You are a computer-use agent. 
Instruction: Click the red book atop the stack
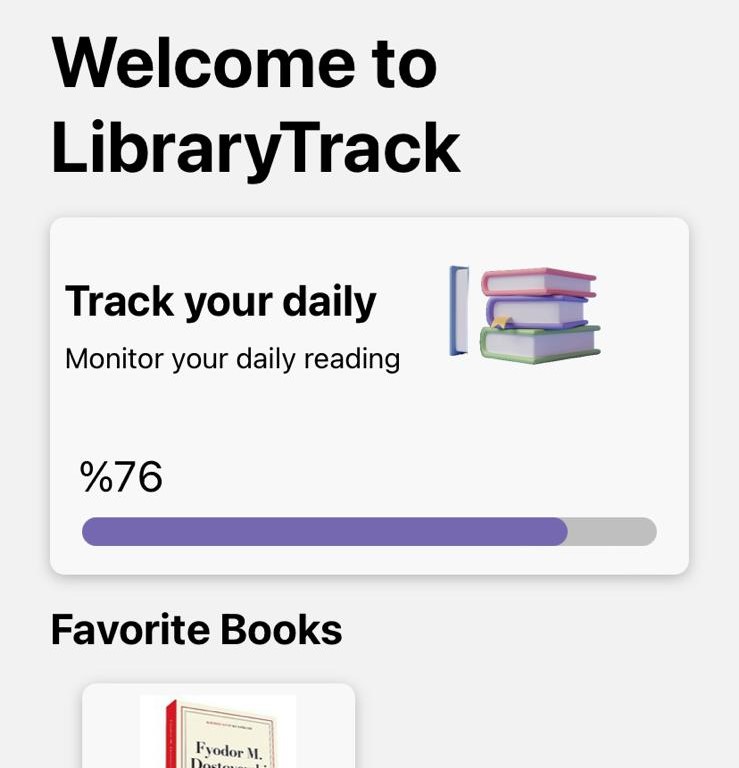point(538,283)
